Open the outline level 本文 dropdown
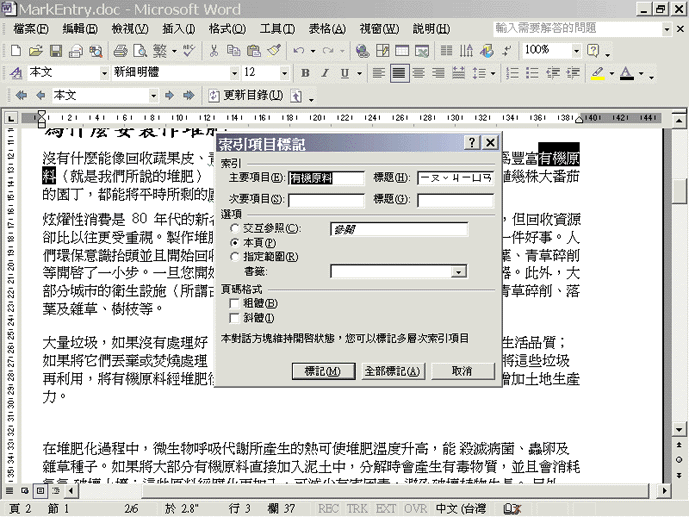Viewport: 689px width, 517px height. [x=153, y=95]
